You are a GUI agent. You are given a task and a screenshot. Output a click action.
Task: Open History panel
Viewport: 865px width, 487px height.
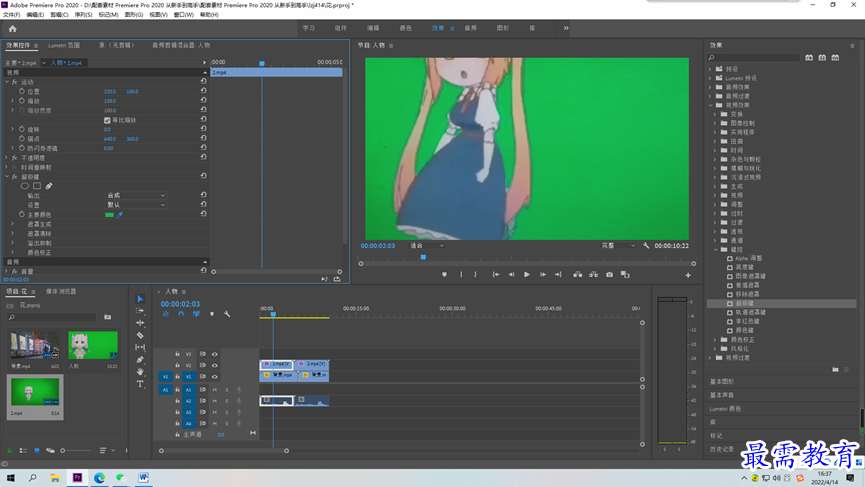coord(722,449)
